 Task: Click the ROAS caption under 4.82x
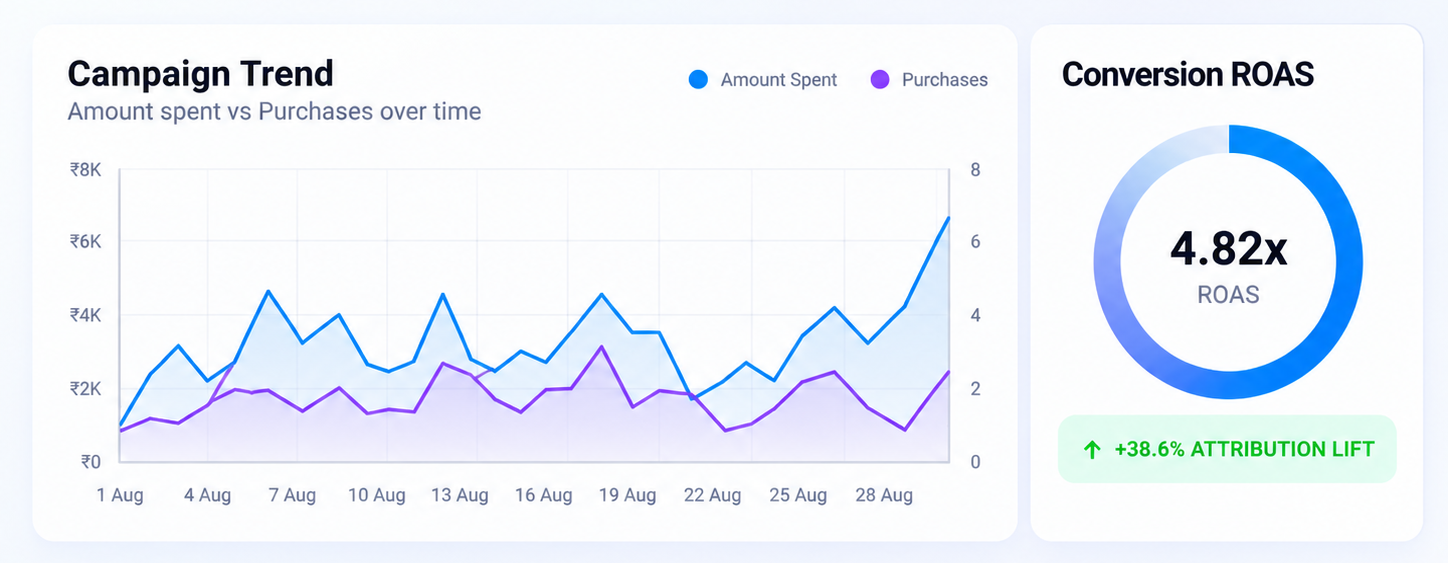(1228, 295)
